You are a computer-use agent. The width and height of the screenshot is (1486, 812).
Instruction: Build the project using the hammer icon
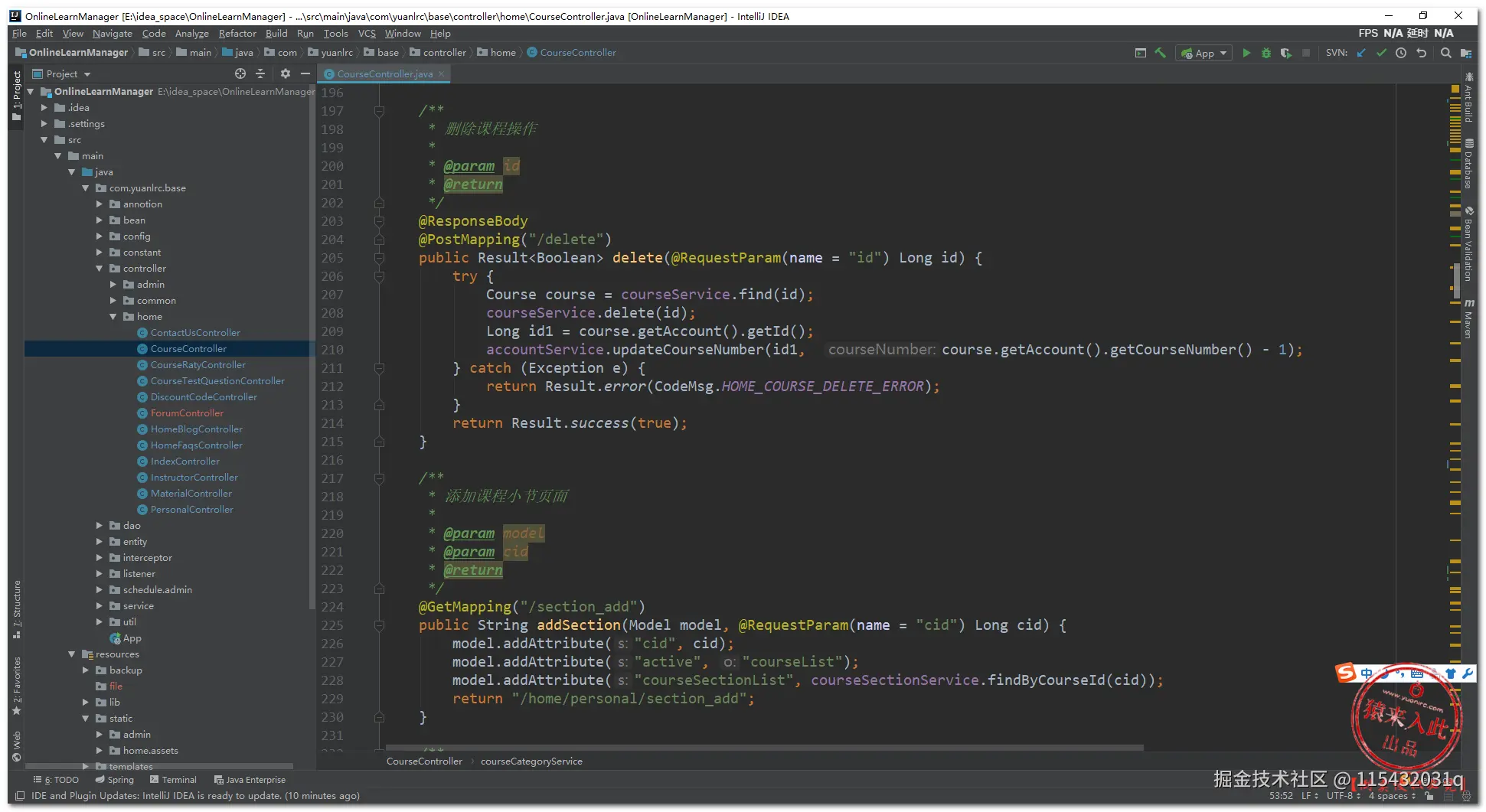click(1161, 53)
